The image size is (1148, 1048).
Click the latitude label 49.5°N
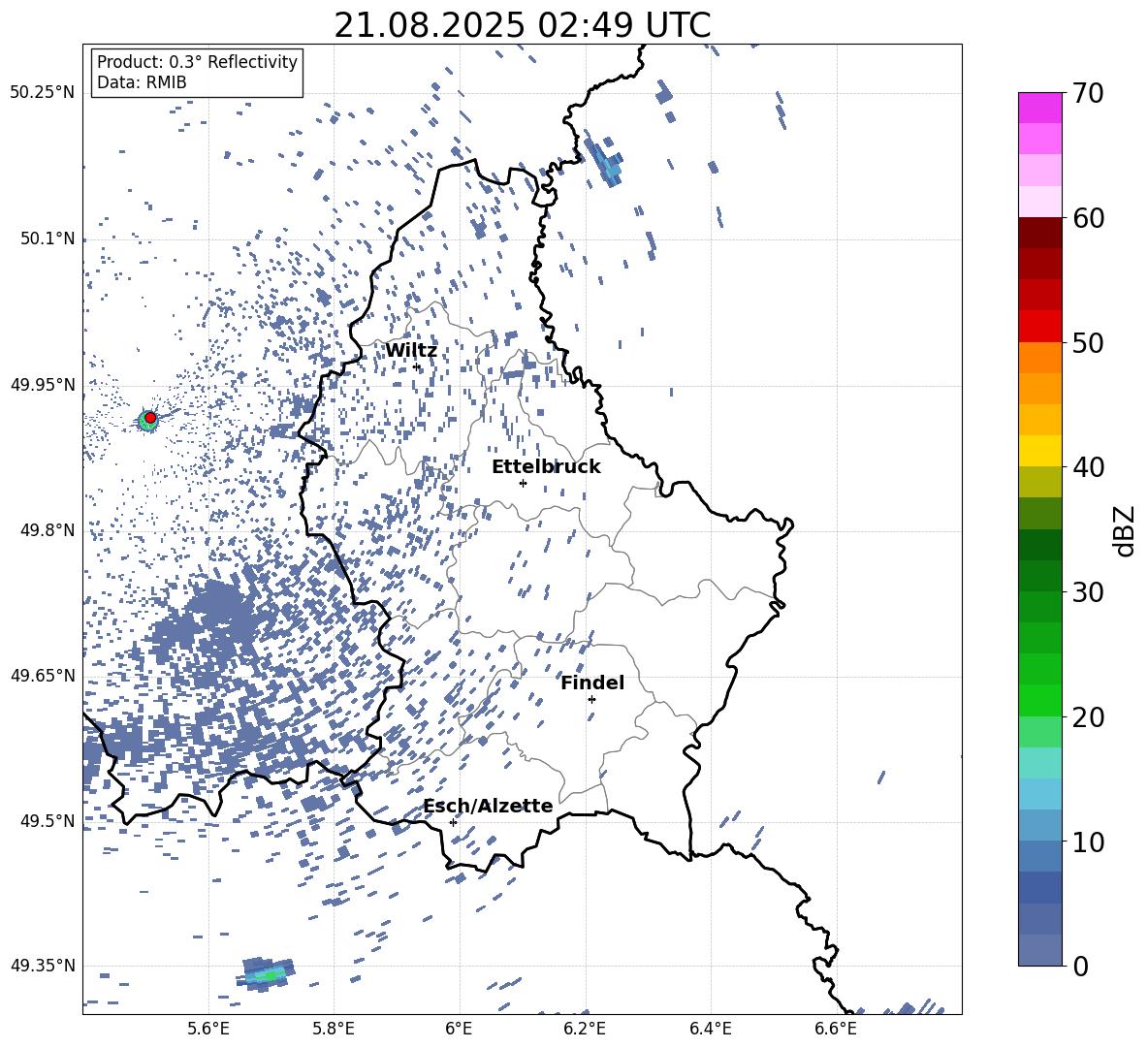[48, 820]
